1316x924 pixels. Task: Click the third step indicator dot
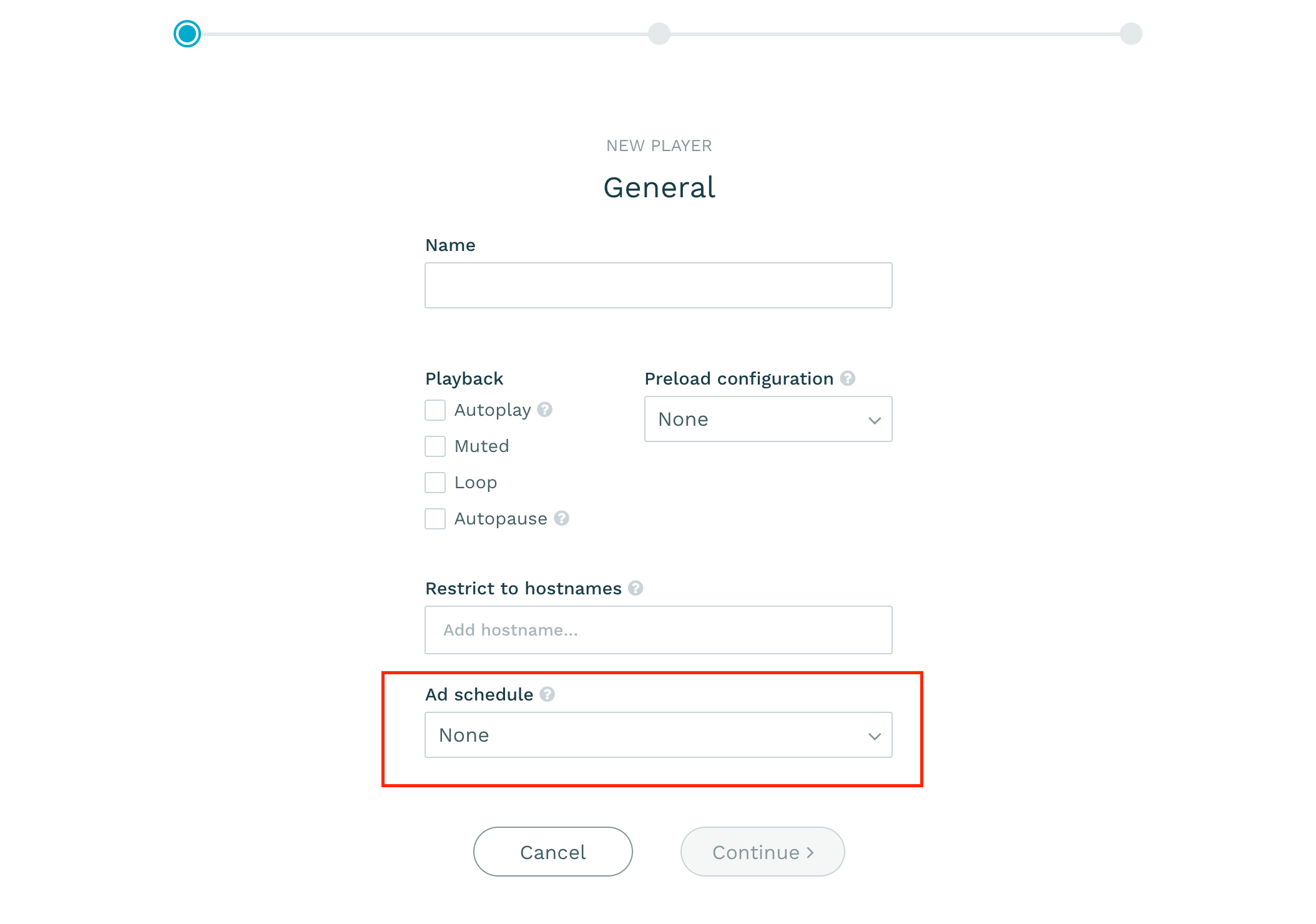pos(1130,34)
